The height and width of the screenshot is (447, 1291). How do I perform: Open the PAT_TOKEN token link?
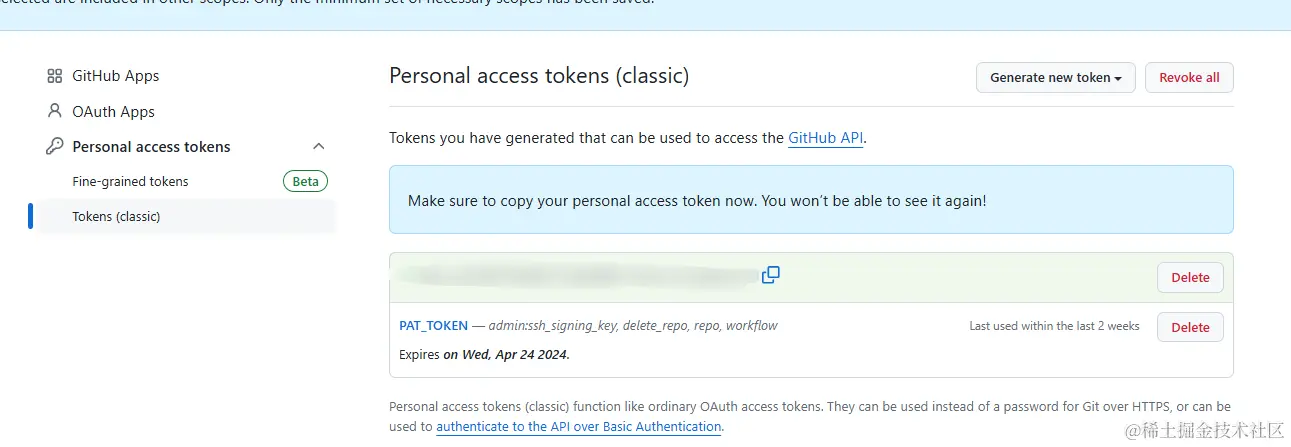point(432,326)
